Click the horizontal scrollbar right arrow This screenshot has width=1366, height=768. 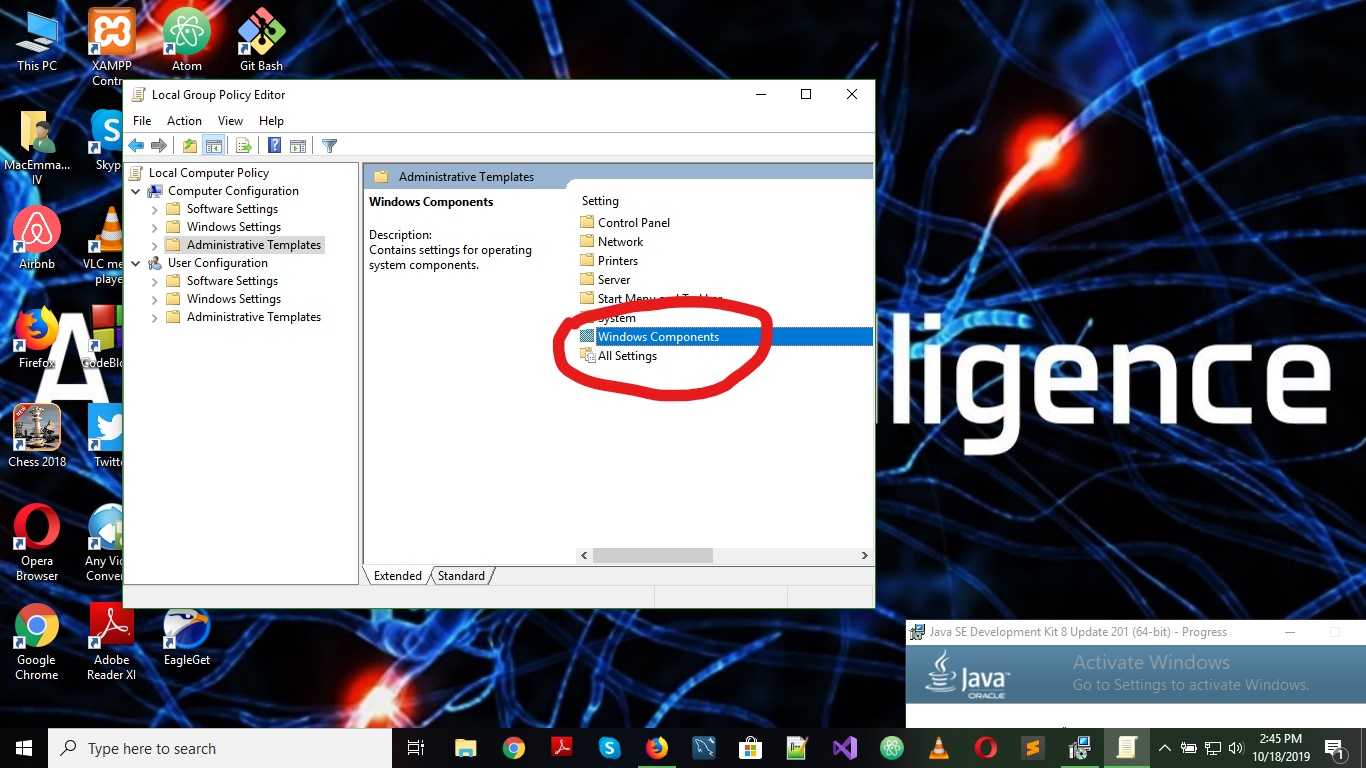[x=865, y=555]
